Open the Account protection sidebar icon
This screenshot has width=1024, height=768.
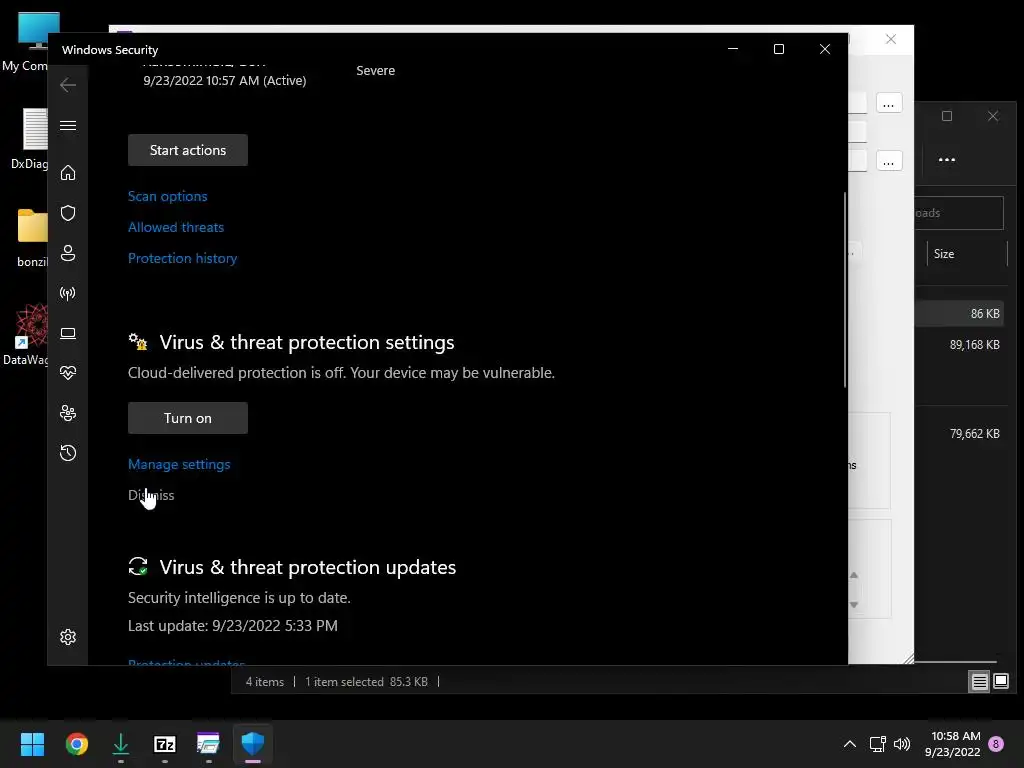click(x=68, y=253)
